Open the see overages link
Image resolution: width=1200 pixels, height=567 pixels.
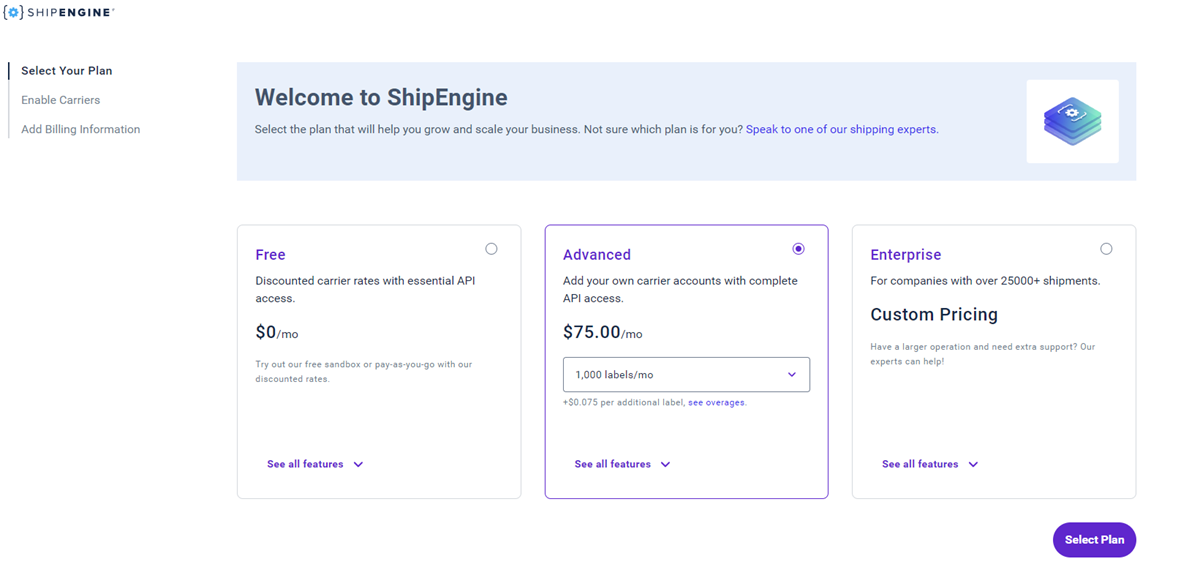[717, 402]
